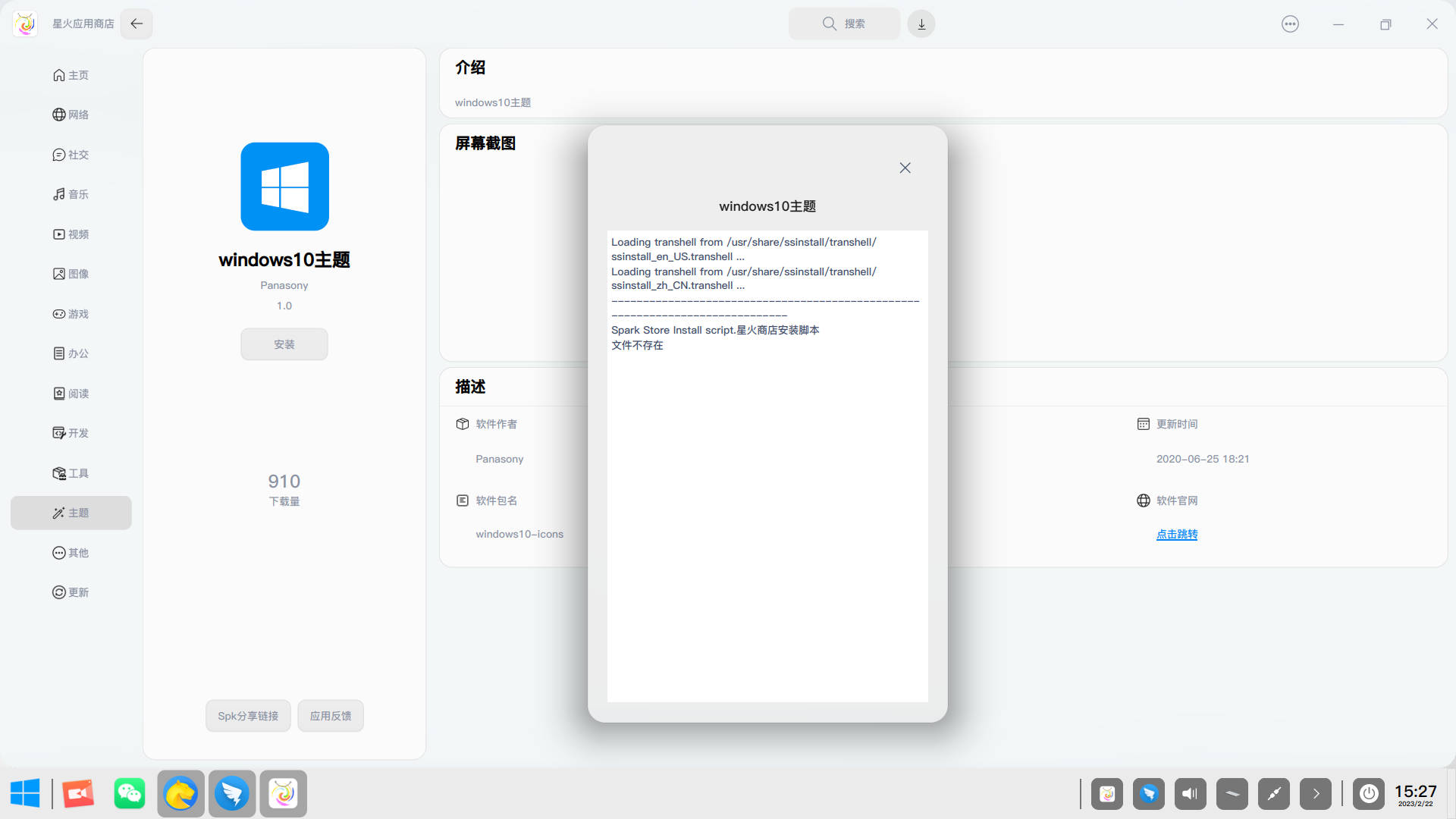The width and height of the screenshot is (1456, 819).
Task: Open the 网络 network category
Action: click(x=71, y=115)
